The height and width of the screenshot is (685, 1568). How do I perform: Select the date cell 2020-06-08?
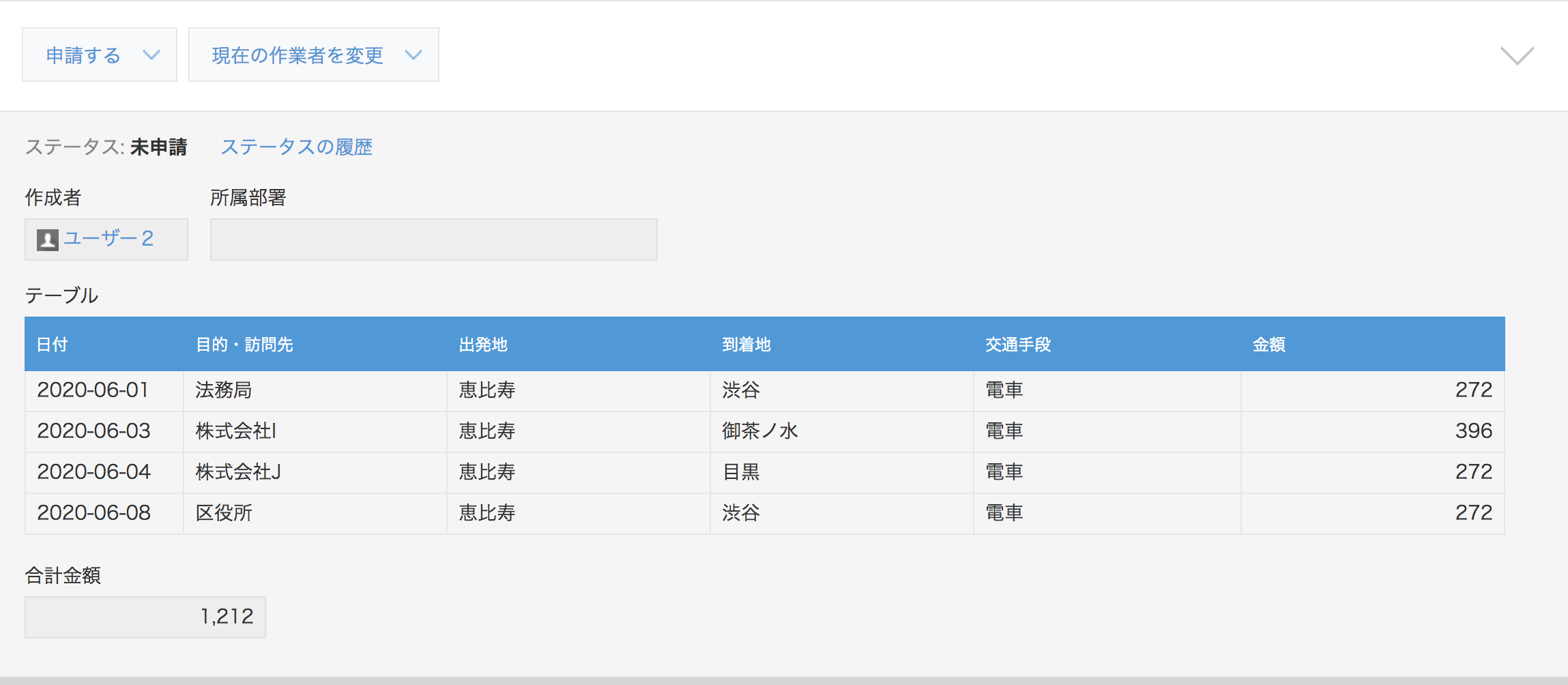(104, 514)
